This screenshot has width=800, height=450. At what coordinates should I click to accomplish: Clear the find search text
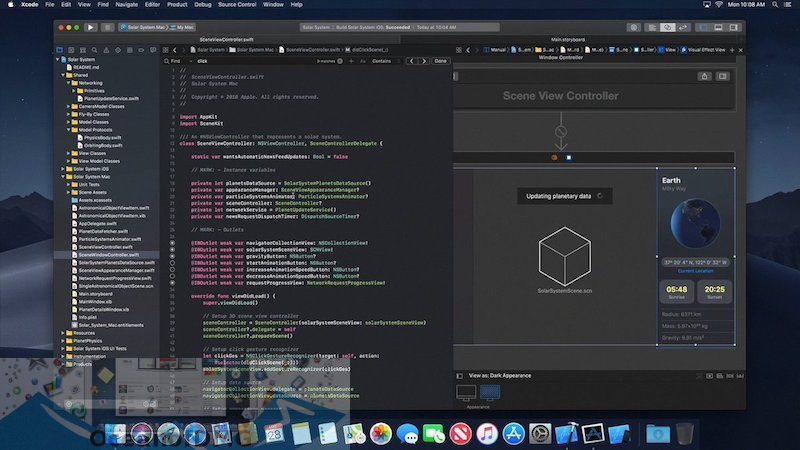340,61
